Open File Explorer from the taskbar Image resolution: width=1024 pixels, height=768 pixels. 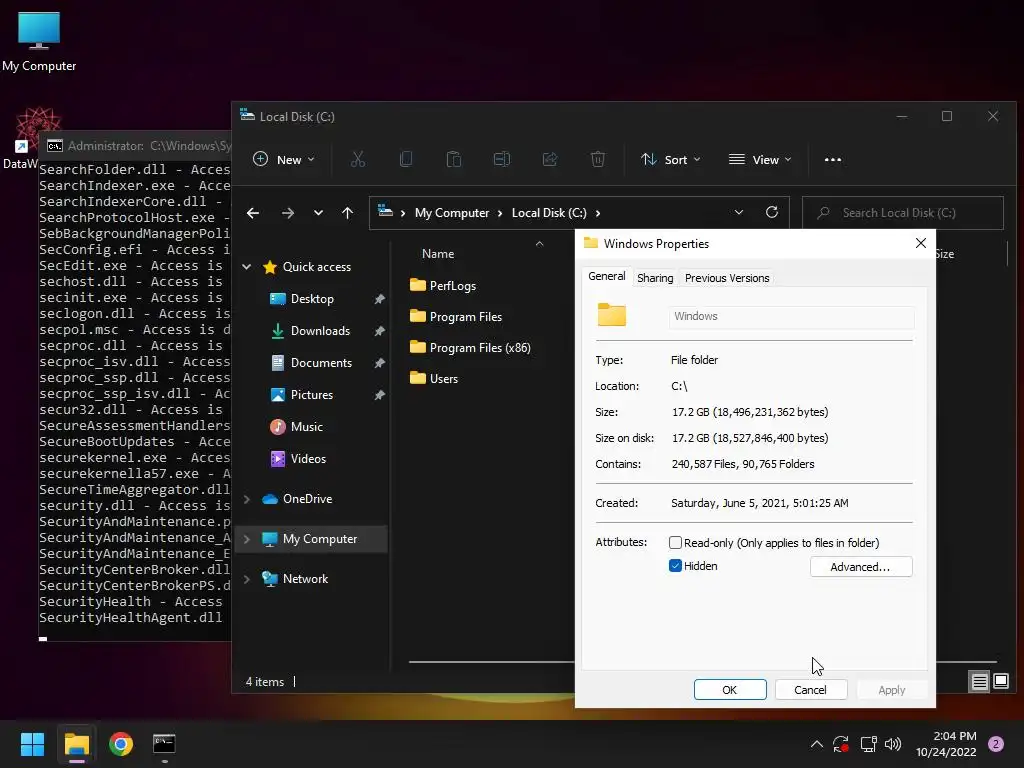(76, 744)
